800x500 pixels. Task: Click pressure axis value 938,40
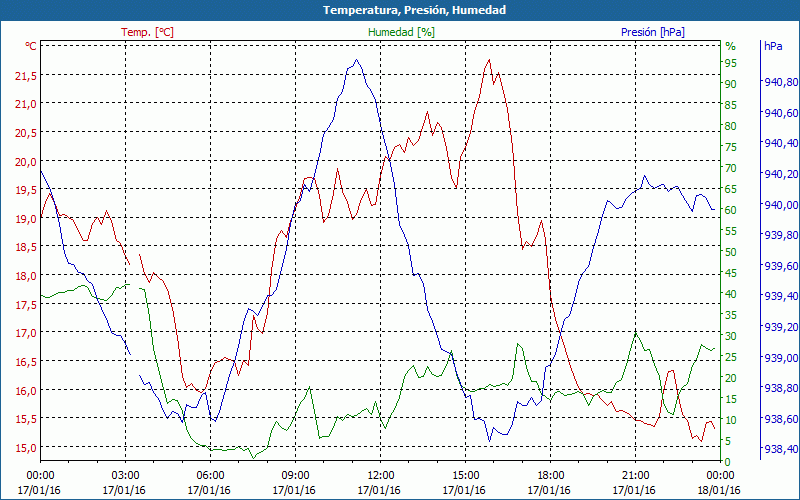click(782, 449)
